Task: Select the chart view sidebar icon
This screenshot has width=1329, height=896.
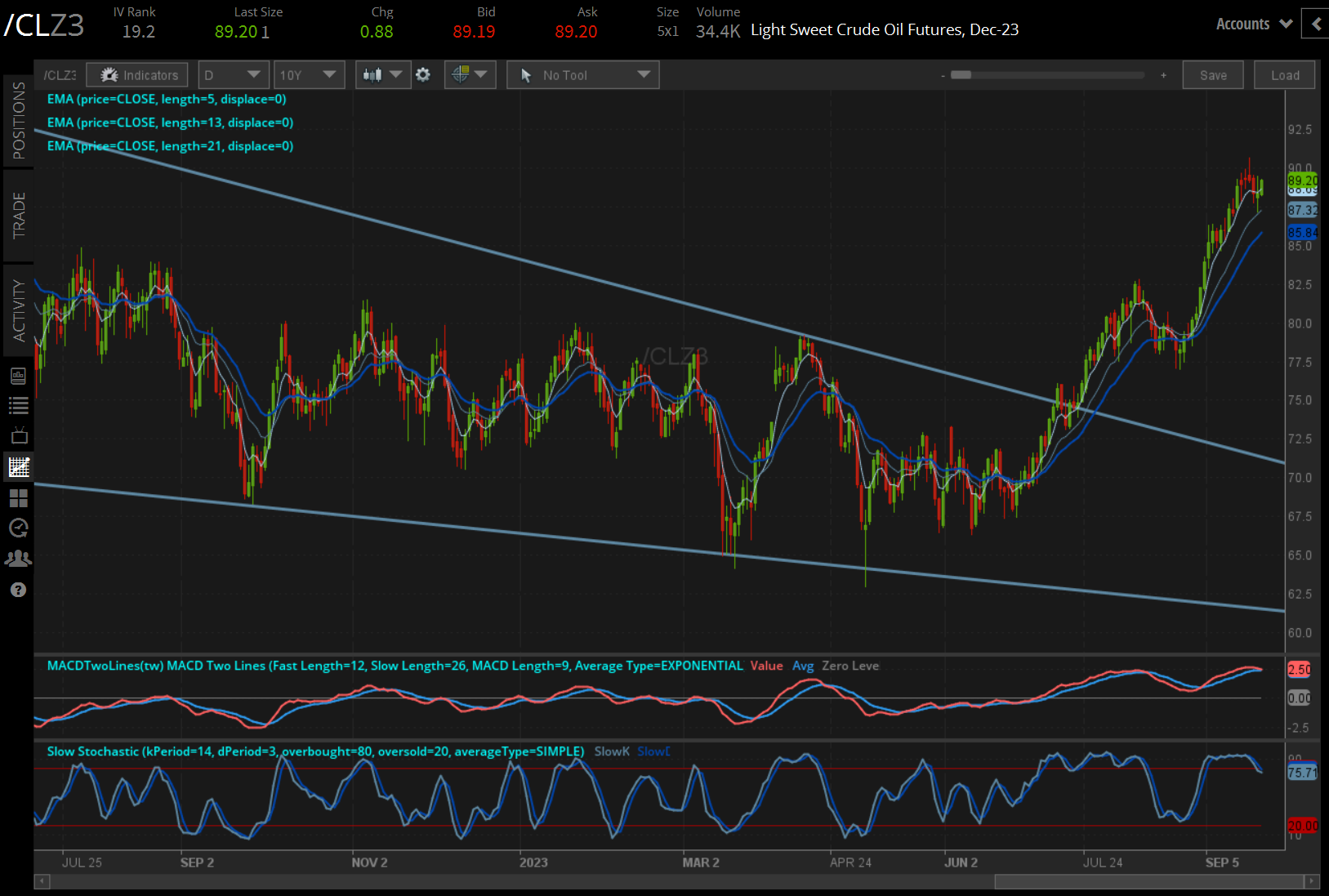Action: click(18, 467)
